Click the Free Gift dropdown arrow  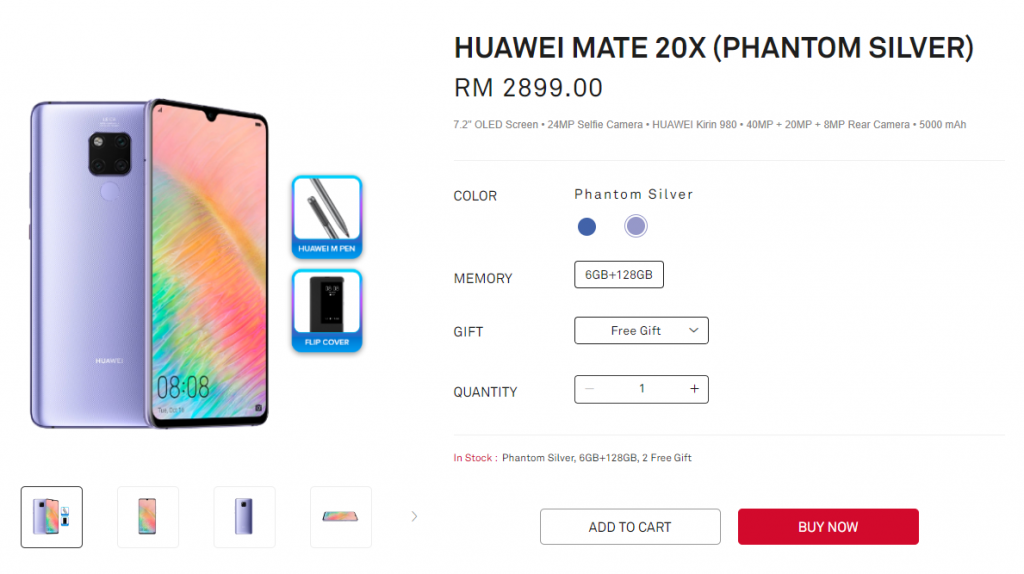click(x=694, y=330)
